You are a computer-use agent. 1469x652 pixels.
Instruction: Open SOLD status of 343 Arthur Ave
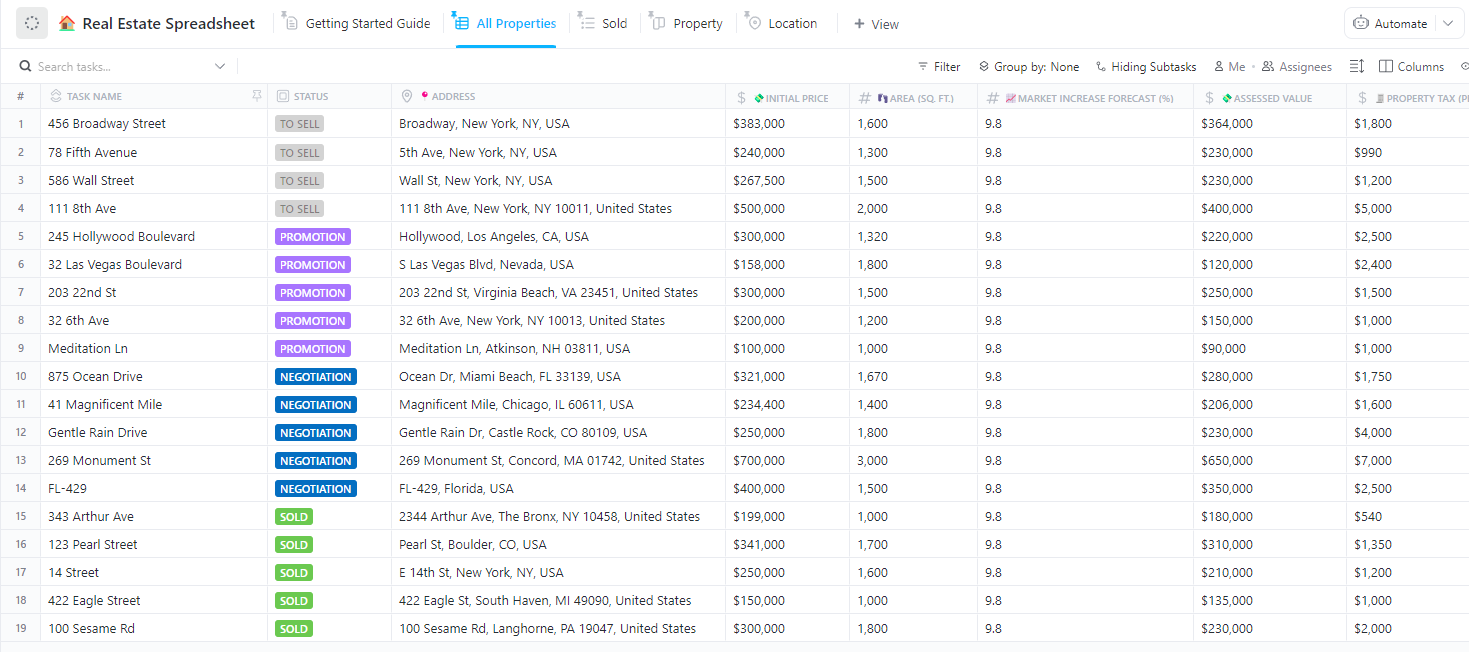294,517
